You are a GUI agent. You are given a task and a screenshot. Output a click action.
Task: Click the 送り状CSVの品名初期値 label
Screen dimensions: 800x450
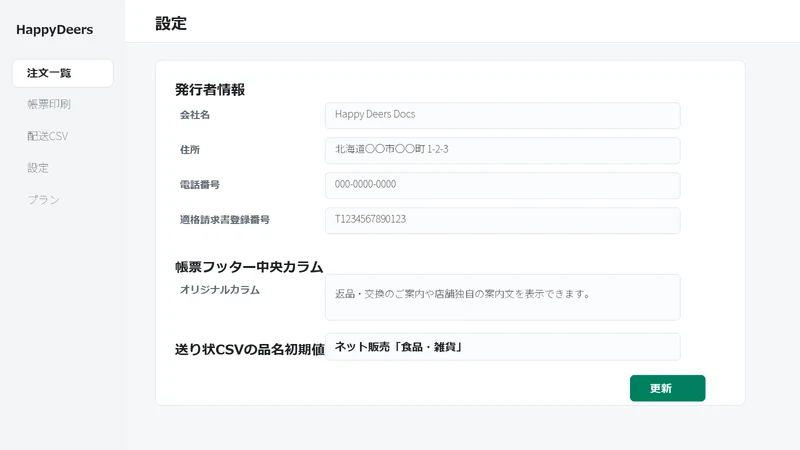pos(250,349)
